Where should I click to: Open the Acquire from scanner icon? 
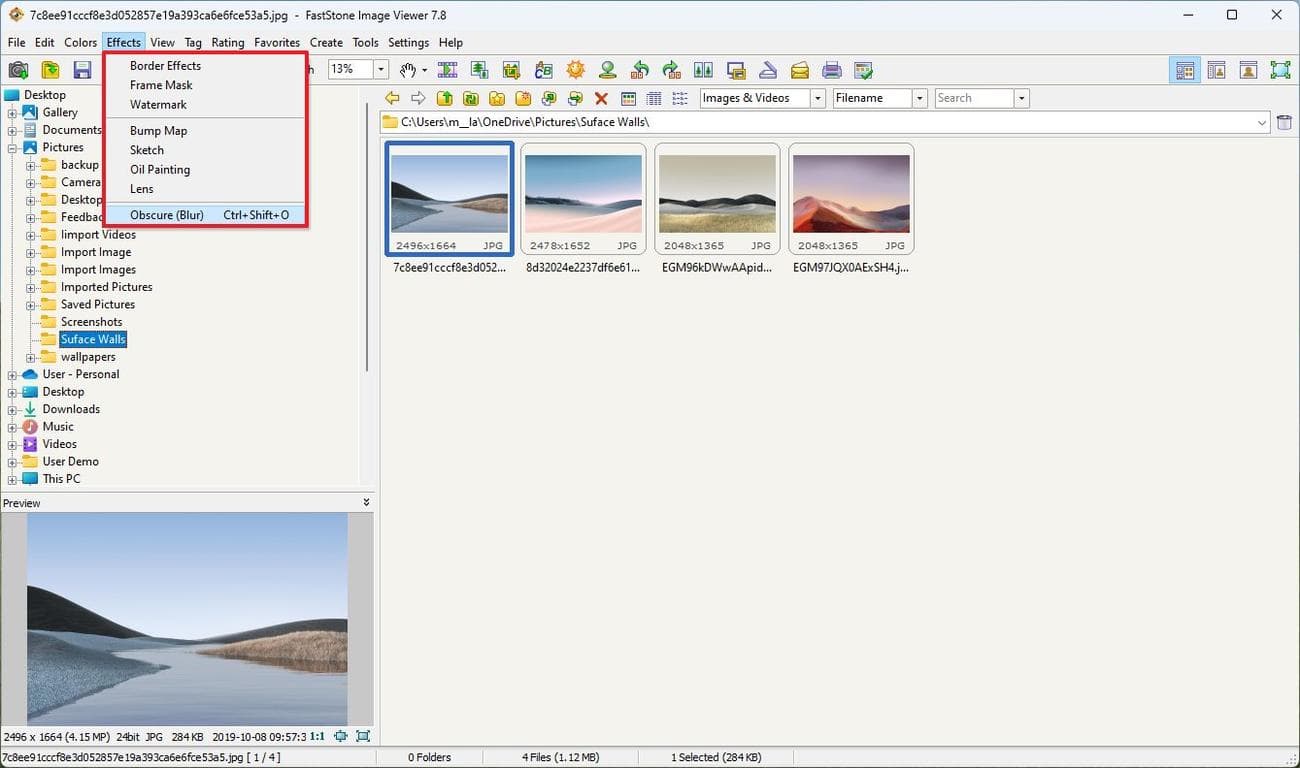point(767,70)
